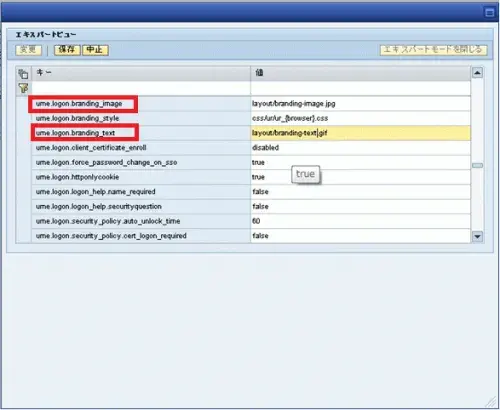This screenshot has height=410, width=500.
Task: Click the キー column filter input field
Action: click(x=141, y=89)
